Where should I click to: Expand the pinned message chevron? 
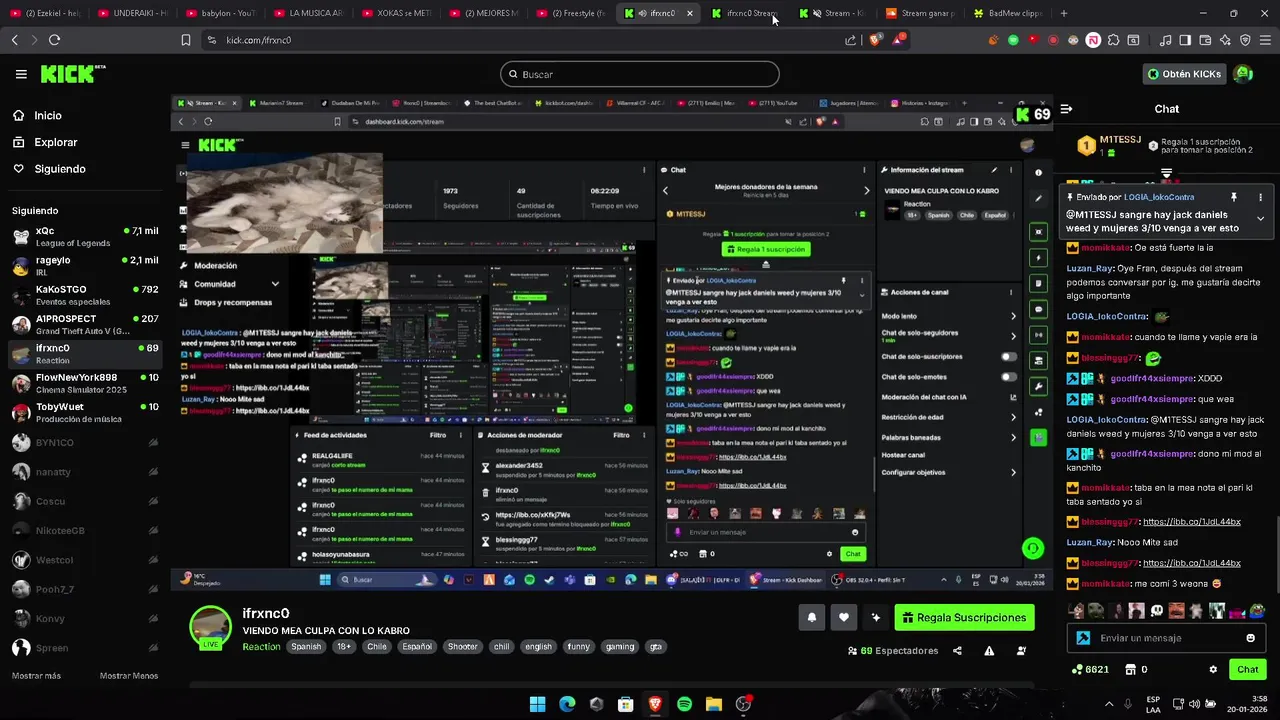click(1260, 218)
